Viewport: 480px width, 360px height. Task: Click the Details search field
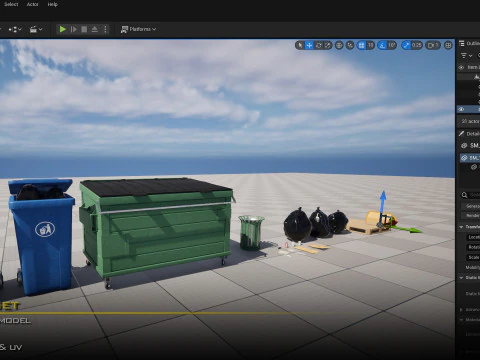(x=471, y=195)
